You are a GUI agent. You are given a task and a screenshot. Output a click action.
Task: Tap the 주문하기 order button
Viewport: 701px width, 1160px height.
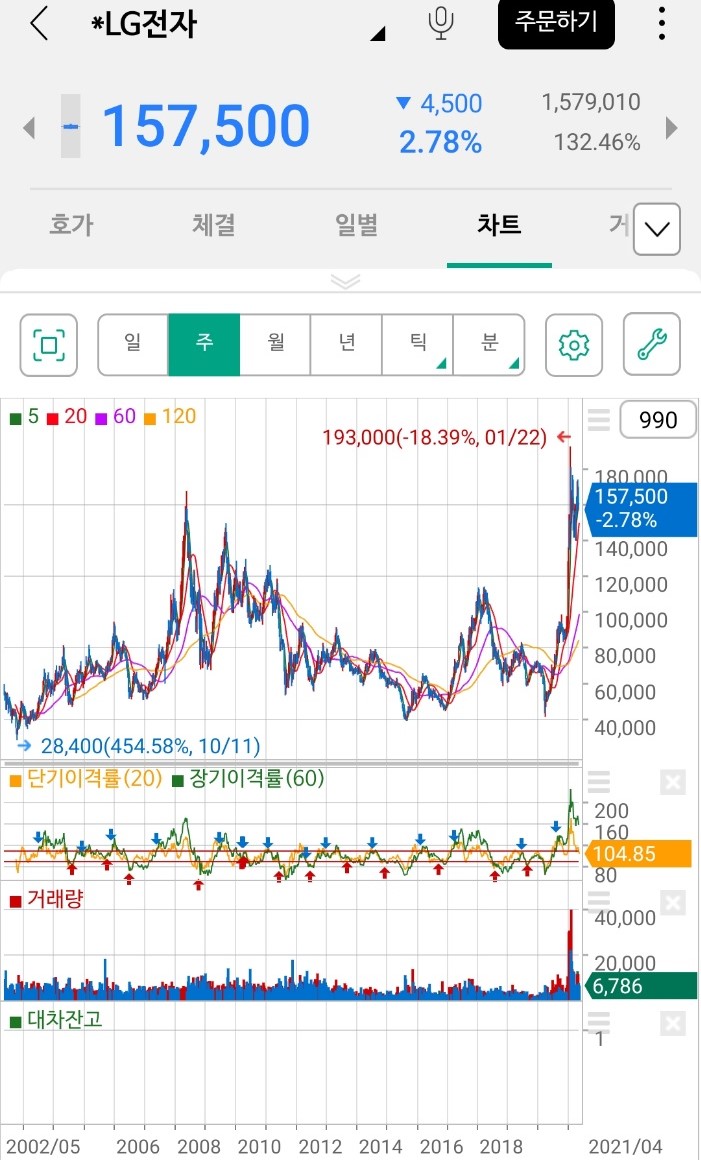(x=556, y=24)
